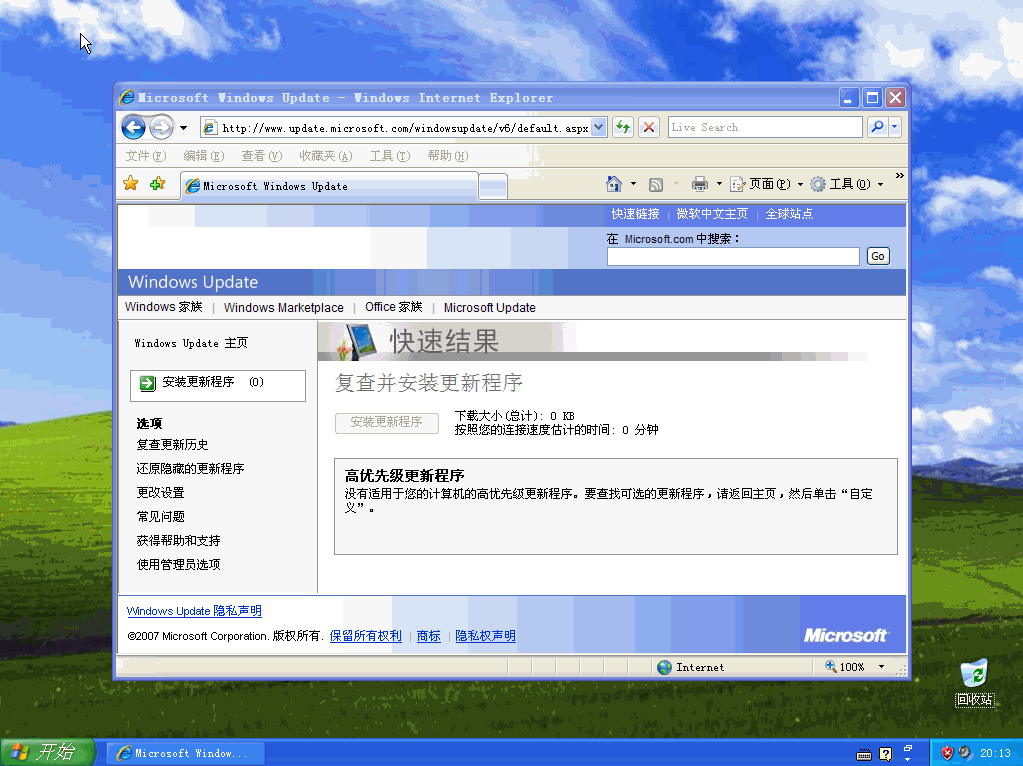Open the 商标 footer link
Viewport: 1023px width, 766px height.
point(429,636)
